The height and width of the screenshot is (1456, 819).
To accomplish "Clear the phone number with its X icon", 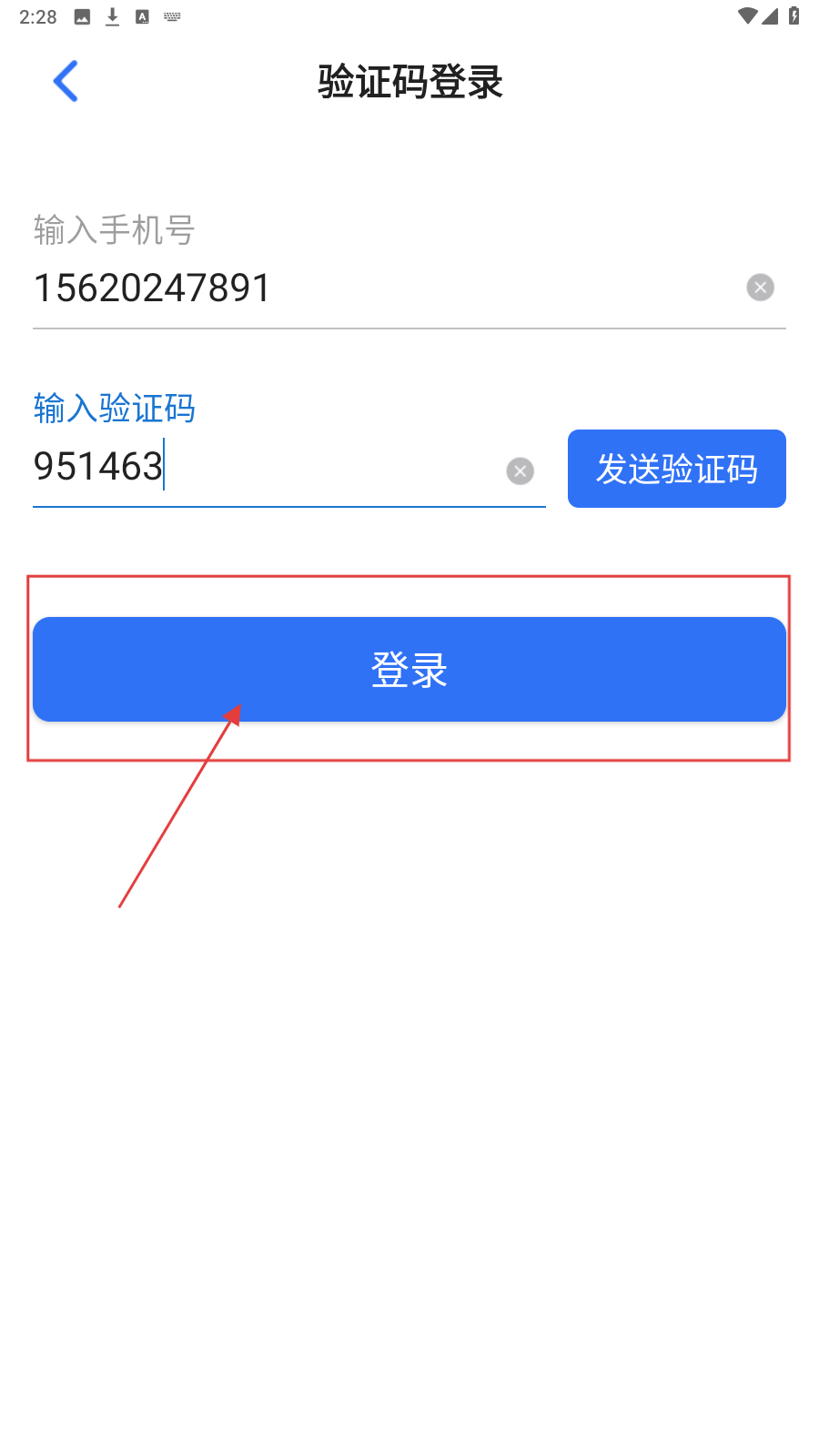I will click(x=761, y=288).
